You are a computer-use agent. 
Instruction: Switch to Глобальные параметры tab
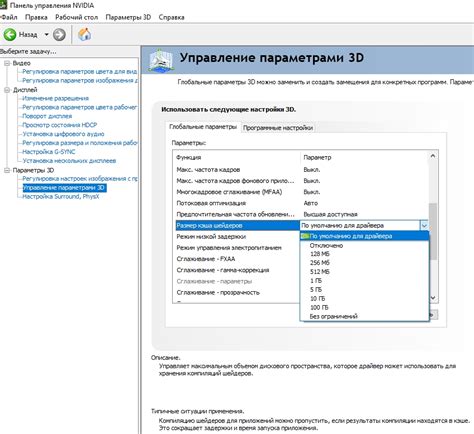coord(203,127)
